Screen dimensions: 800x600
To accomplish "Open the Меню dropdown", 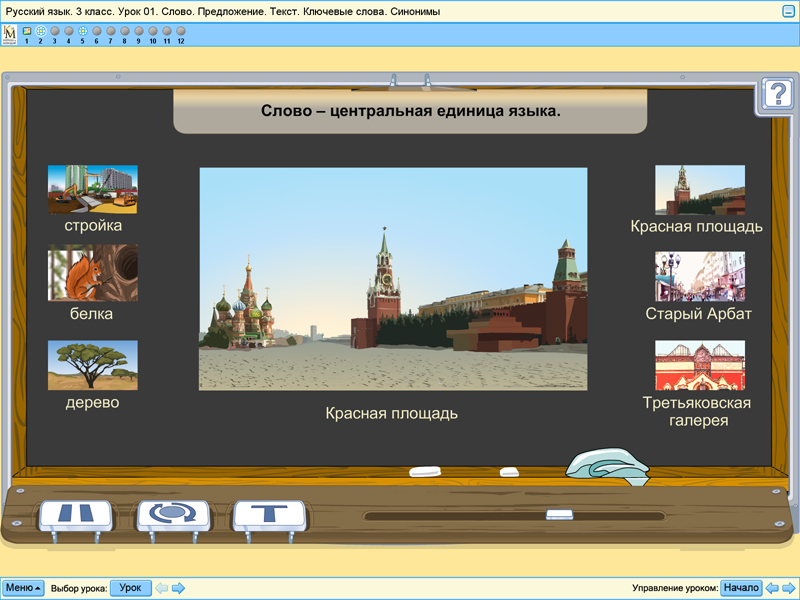I will [x=22, y=588].
